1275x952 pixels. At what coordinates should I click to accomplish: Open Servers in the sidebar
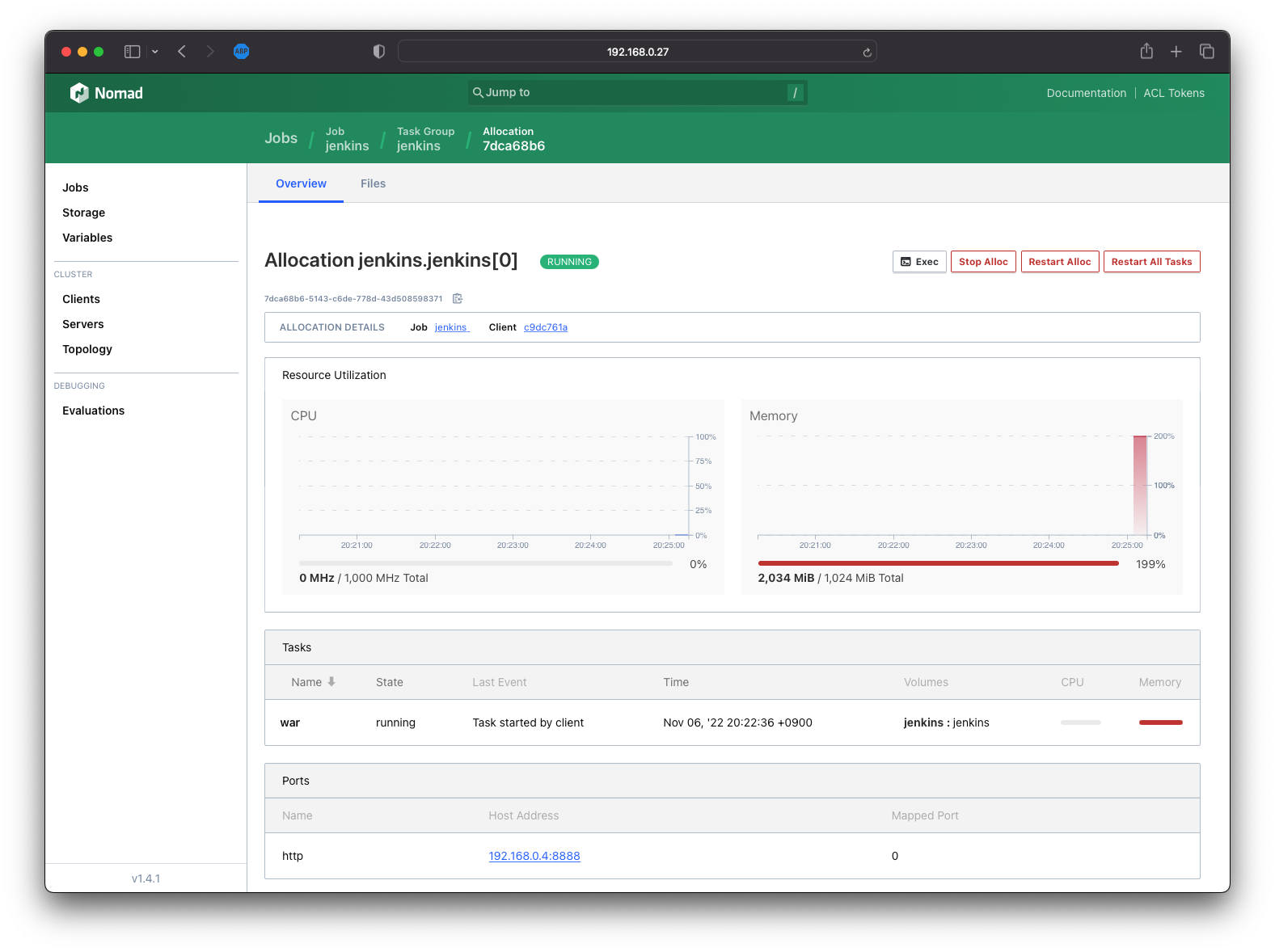coord(82,324)
